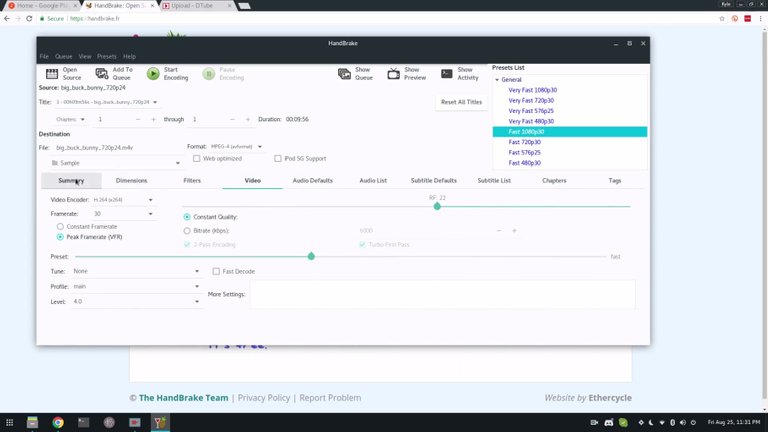Click the encoder Preset speed slider handle
Viewport: 768px width, 432px height.
pyautogui.click(x=311, y=256)
